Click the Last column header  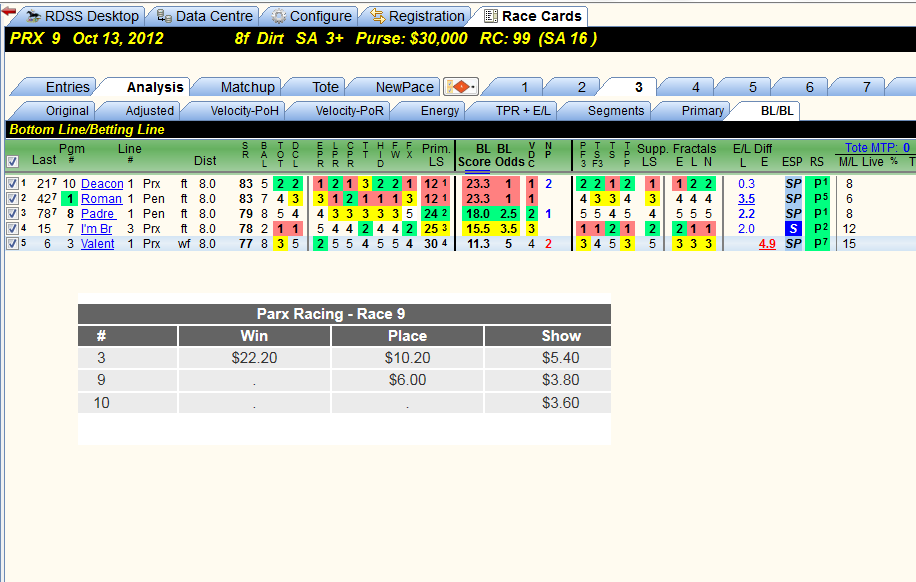pos(44,160)
